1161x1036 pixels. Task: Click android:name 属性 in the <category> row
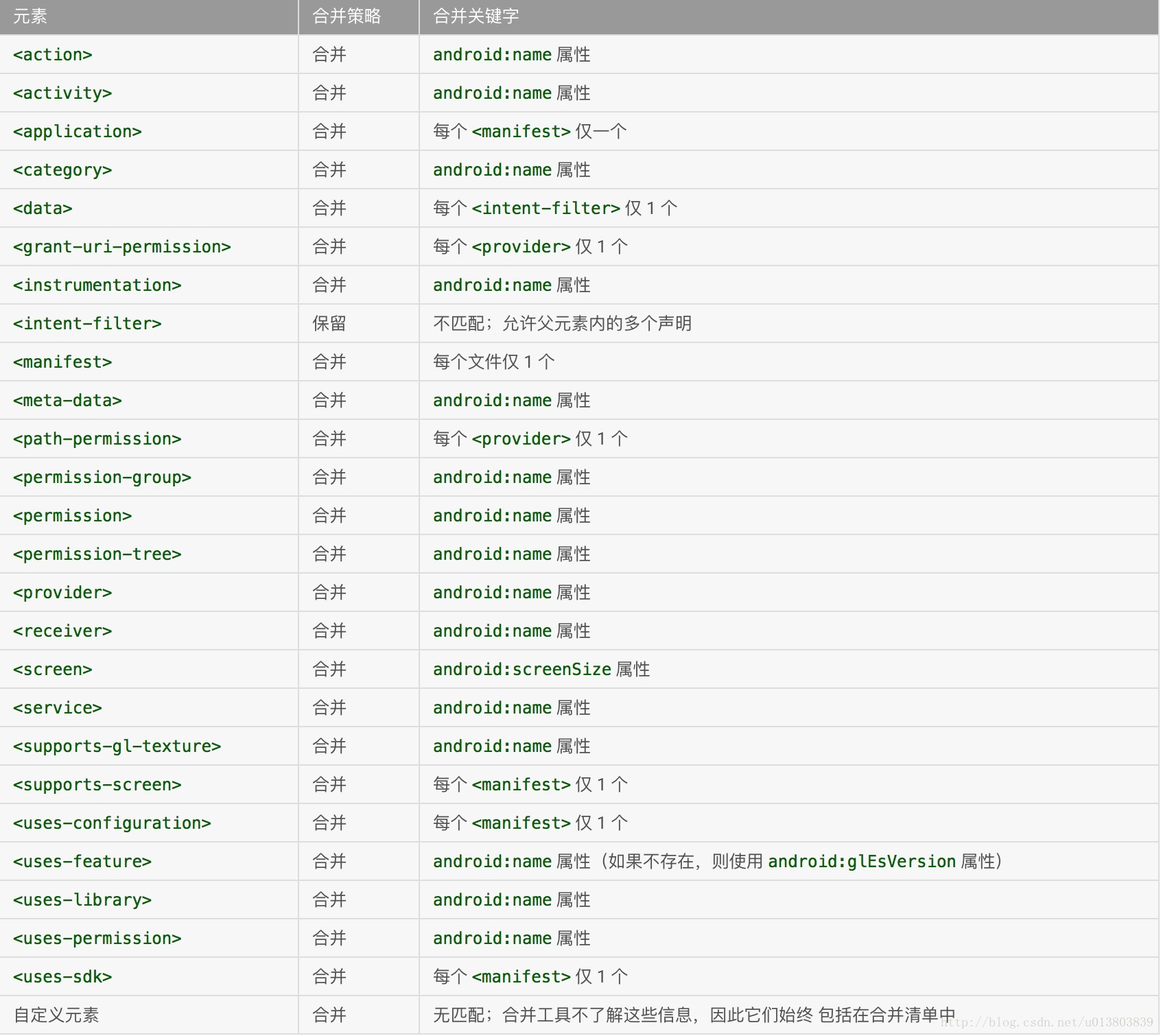click(x=512, y=170)
